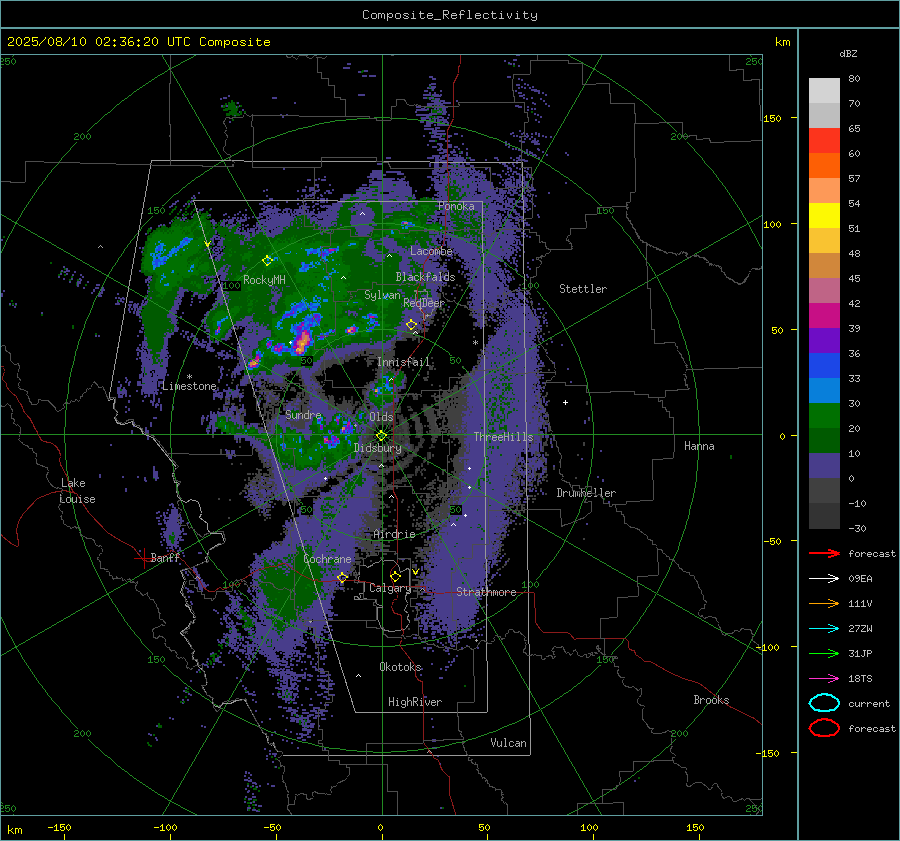This screenshot has width=900, height=841.
Task: Click the Hanna city label
Action: tap(699, 446)
